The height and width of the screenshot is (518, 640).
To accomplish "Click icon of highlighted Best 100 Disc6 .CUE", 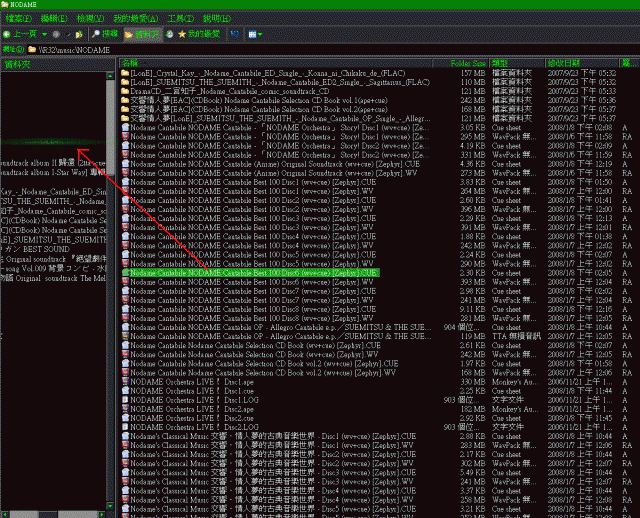I will click(125, 273).
